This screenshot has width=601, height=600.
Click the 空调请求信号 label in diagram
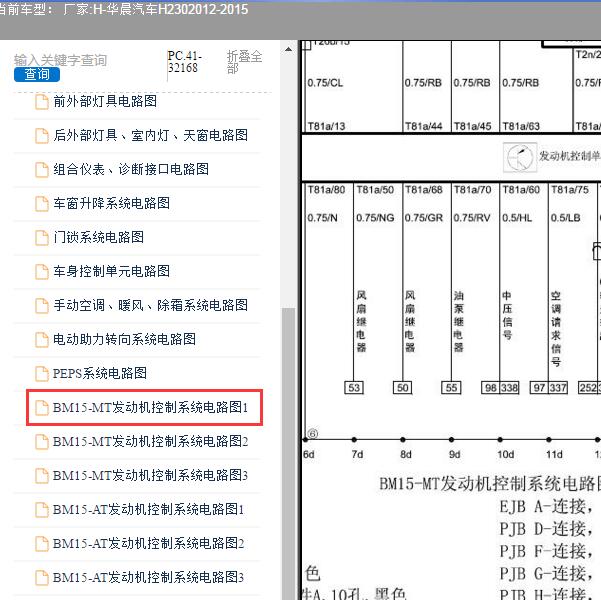click(556, 329)
